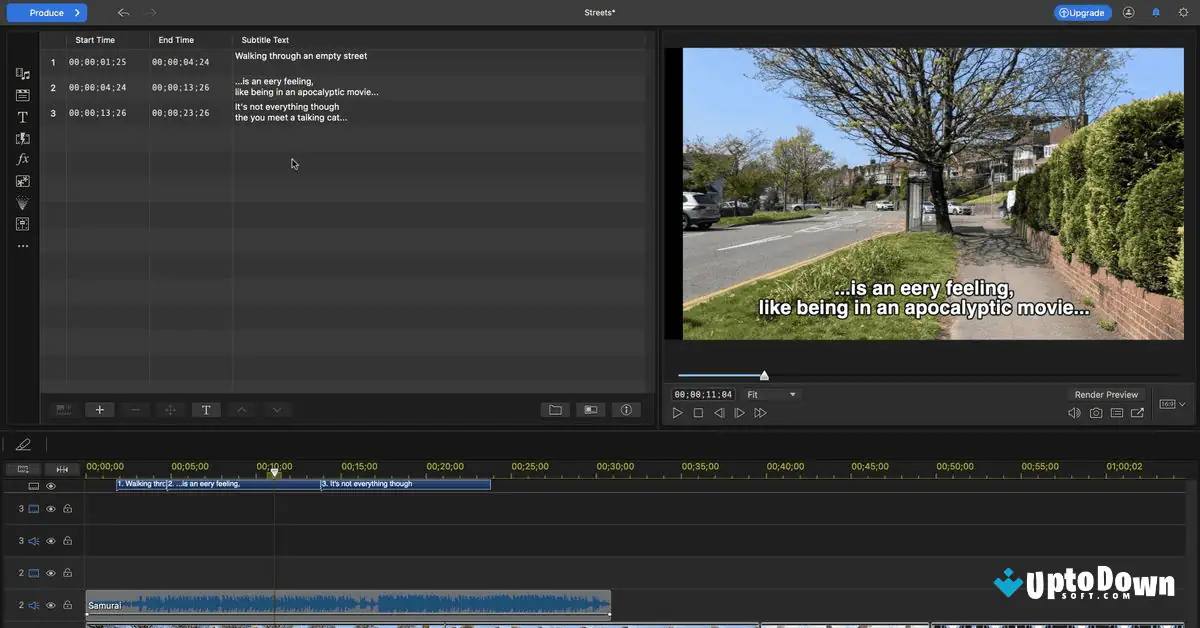This screenshot has width=1200, height=628.
Task: Open the Media Room icon in sidebar
Action: pos(22,74)
